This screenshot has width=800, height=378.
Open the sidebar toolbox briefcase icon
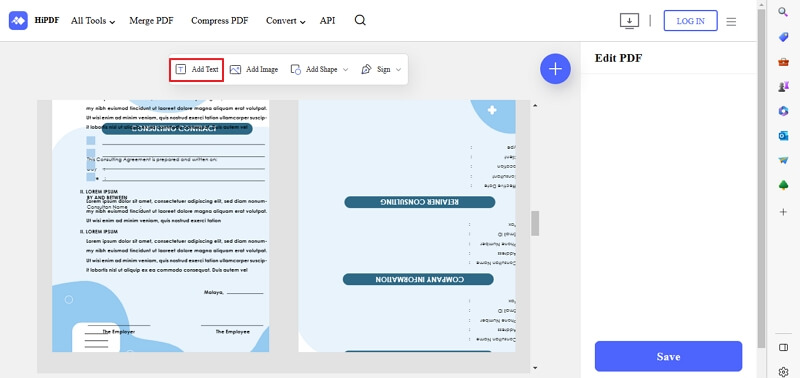pos(783,62)
